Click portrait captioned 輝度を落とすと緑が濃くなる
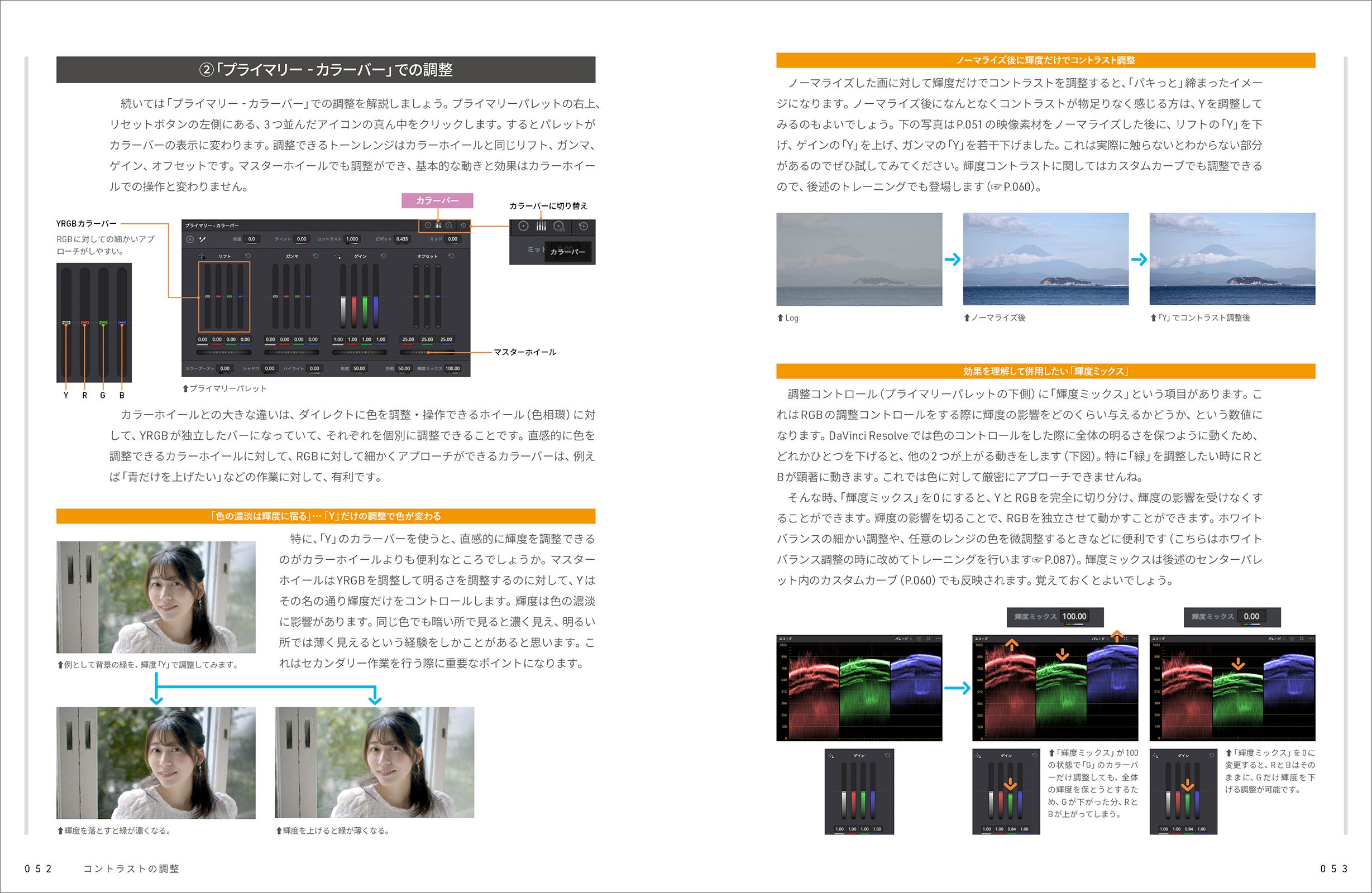This screenshot has height=893, width=1372. coord(156,763)
